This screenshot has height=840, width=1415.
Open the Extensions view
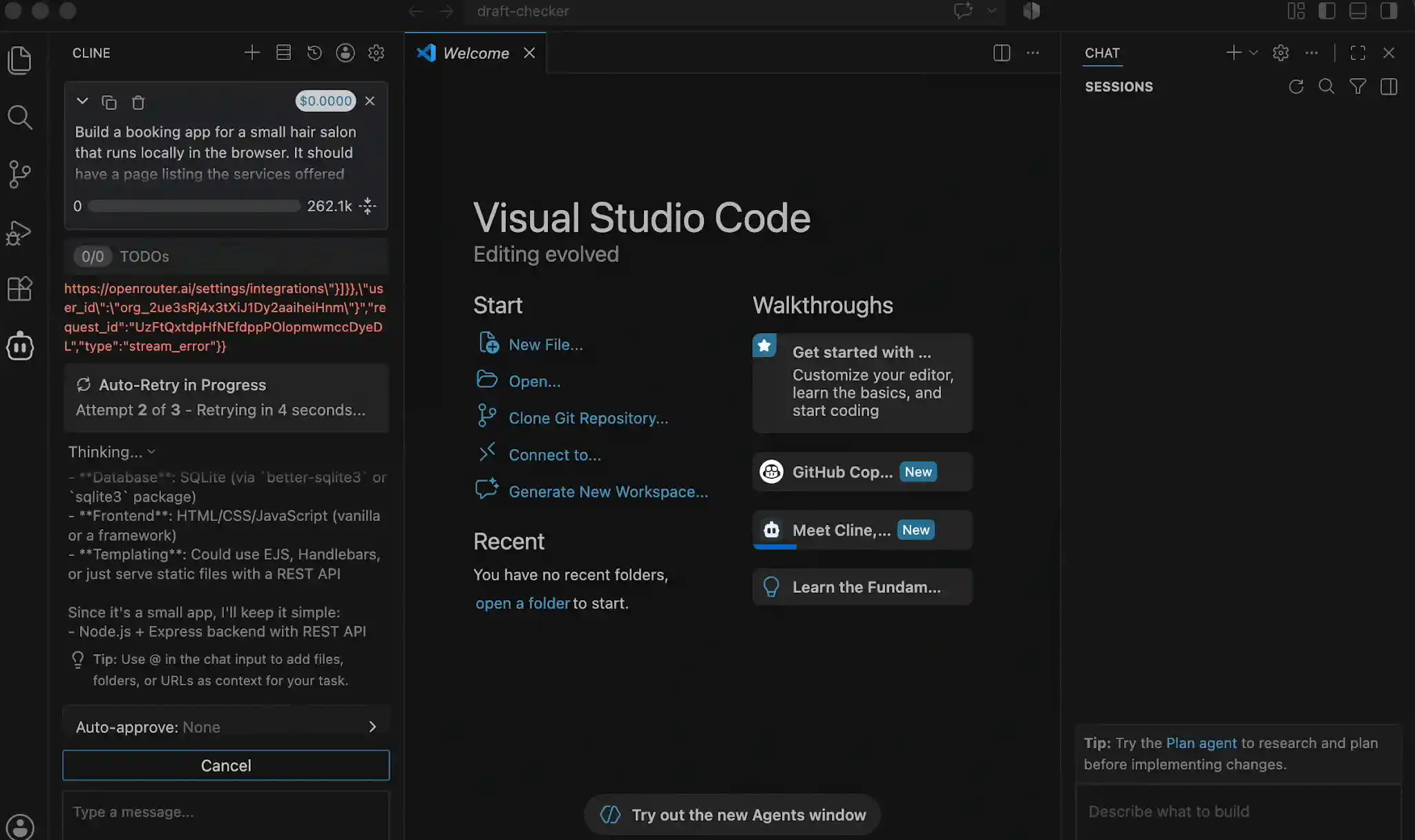coord(19,289)
